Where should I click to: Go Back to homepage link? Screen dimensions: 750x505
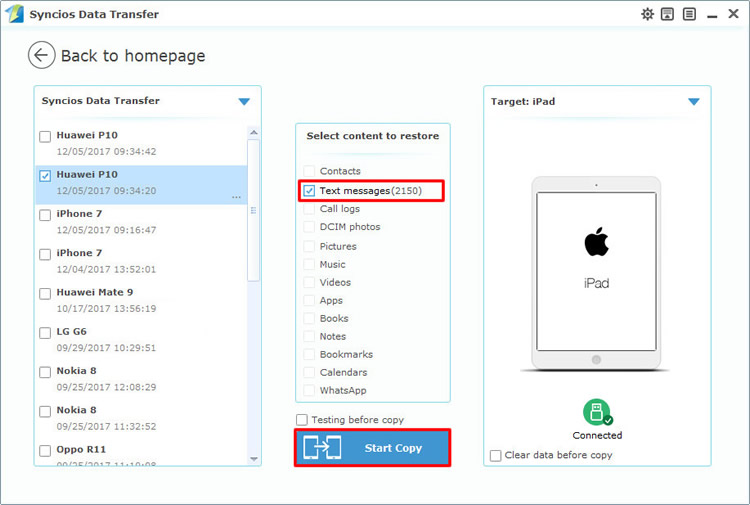(x=133, y=55)
